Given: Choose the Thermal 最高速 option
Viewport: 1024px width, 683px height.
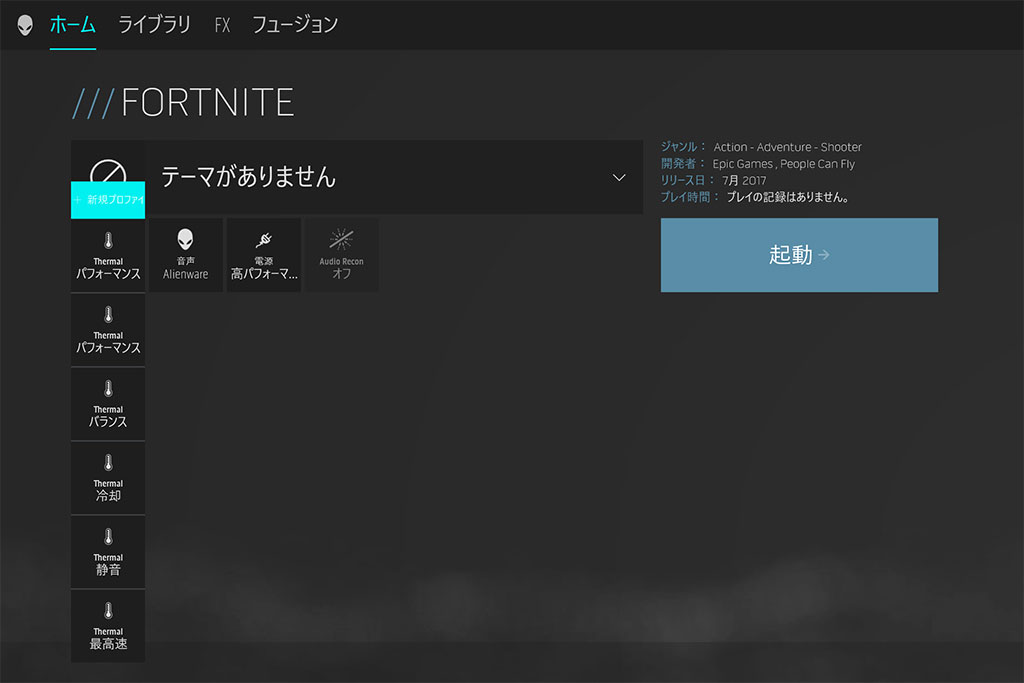Looking at the screenshot, I should (108, 626).
